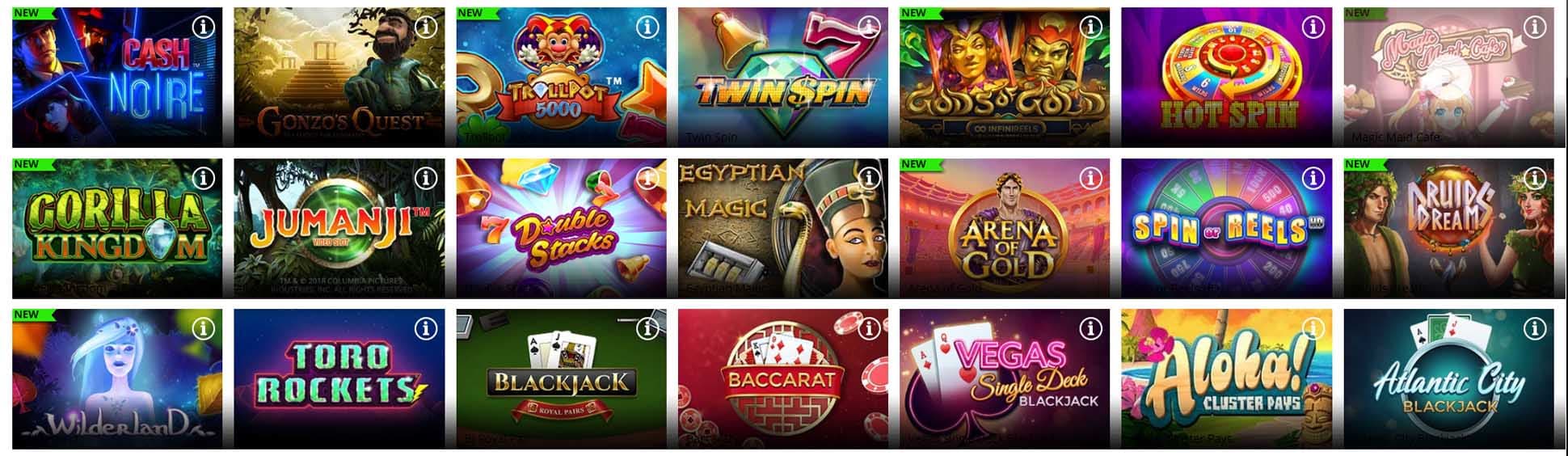Select the Wilderland game thumbnail
This screenshot has height=456, width=1568.
[x=117, y=378]
